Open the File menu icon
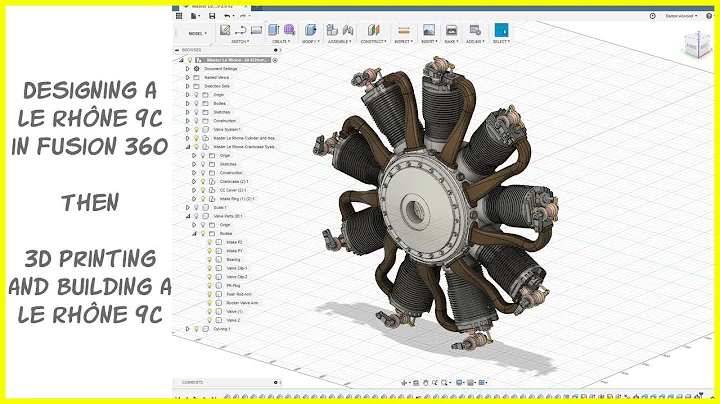 195,16
